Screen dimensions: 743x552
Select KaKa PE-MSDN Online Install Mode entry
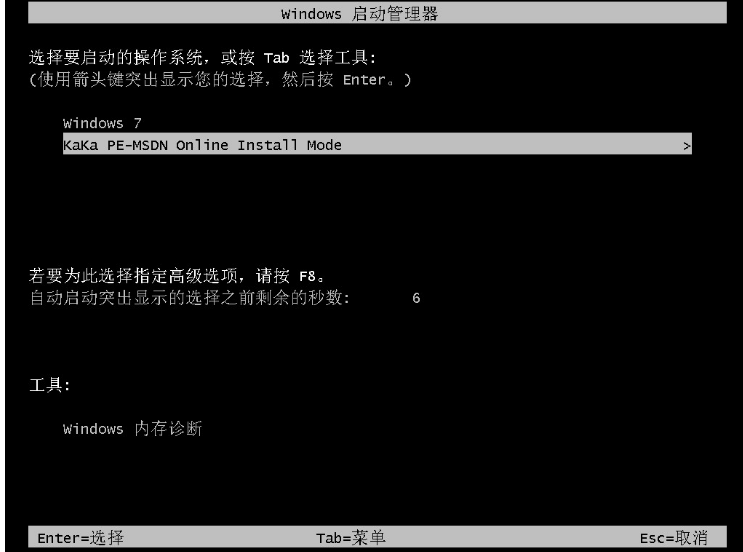click(377, 144)
